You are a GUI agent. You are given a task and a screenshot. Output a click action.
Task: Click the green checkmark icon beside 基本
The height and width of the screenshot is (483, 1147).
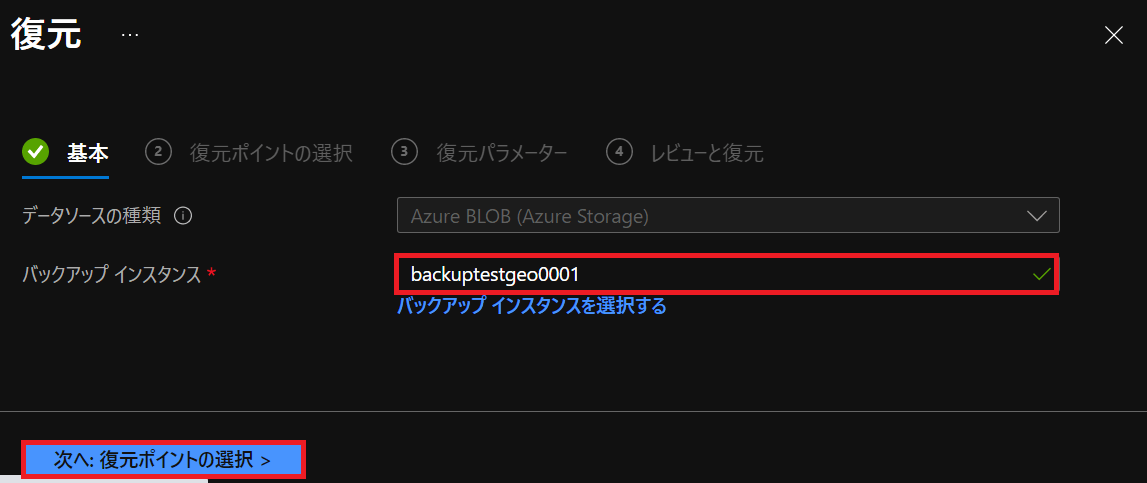point(35,152)
